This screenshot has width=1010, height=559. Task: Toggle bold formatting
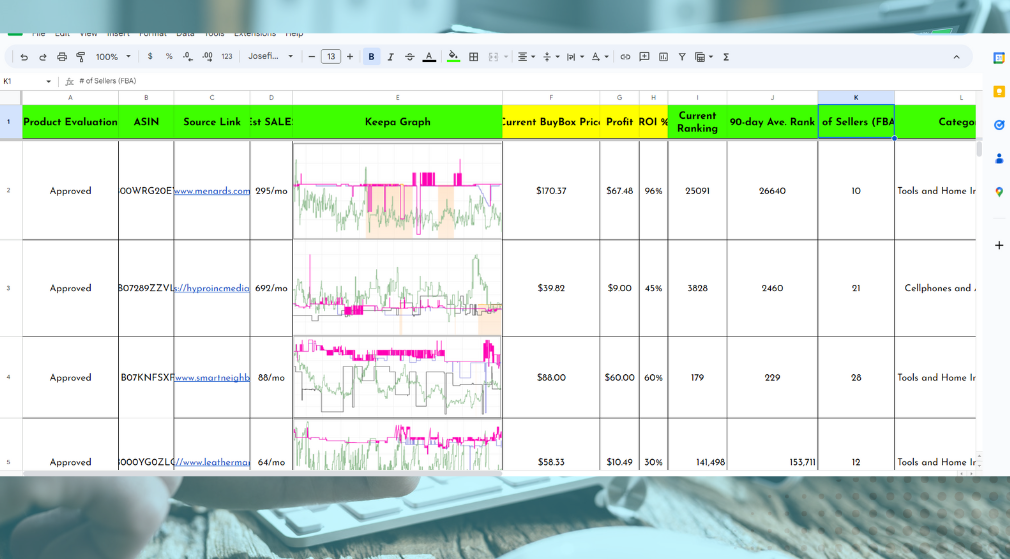[371, 57]
